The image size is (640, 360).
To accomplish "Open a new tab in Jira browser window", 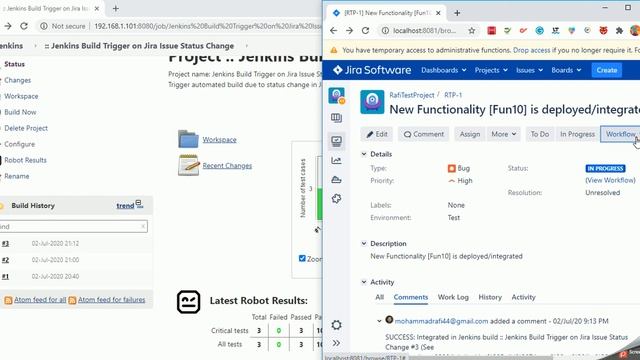I will (x=457, y=13).
